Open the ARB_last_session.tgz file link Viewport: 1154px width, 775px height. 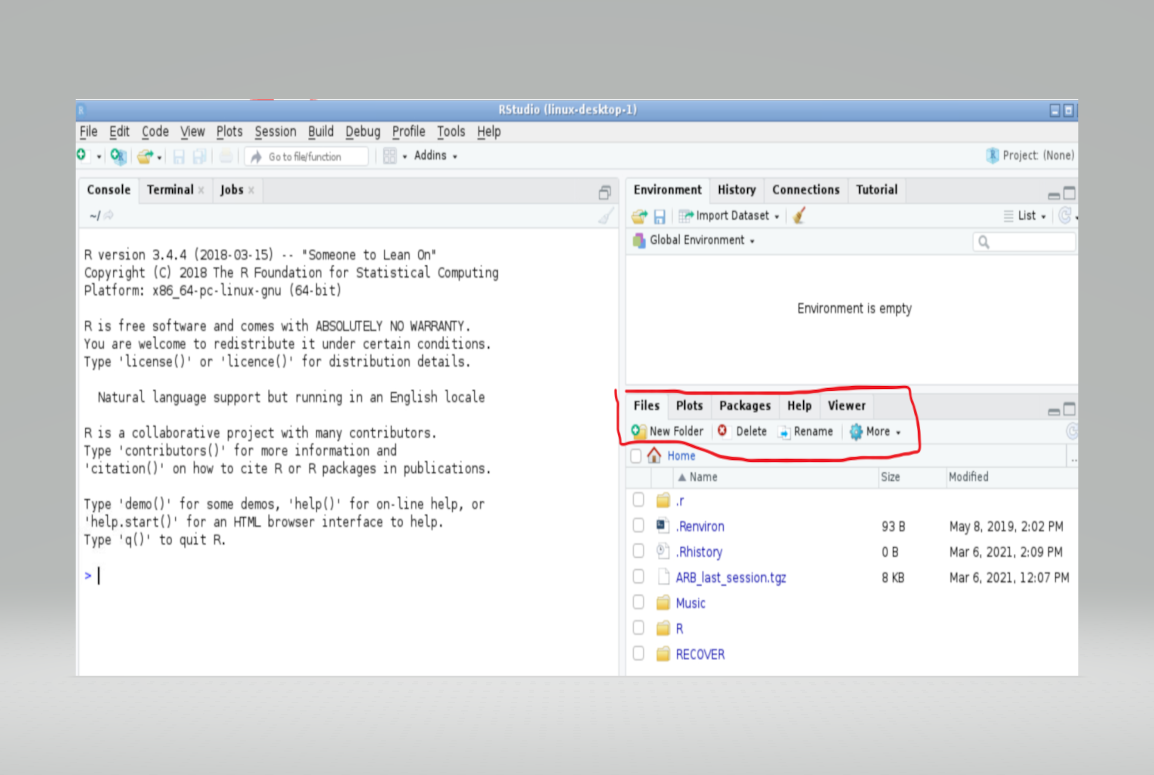tap(731, 578)
